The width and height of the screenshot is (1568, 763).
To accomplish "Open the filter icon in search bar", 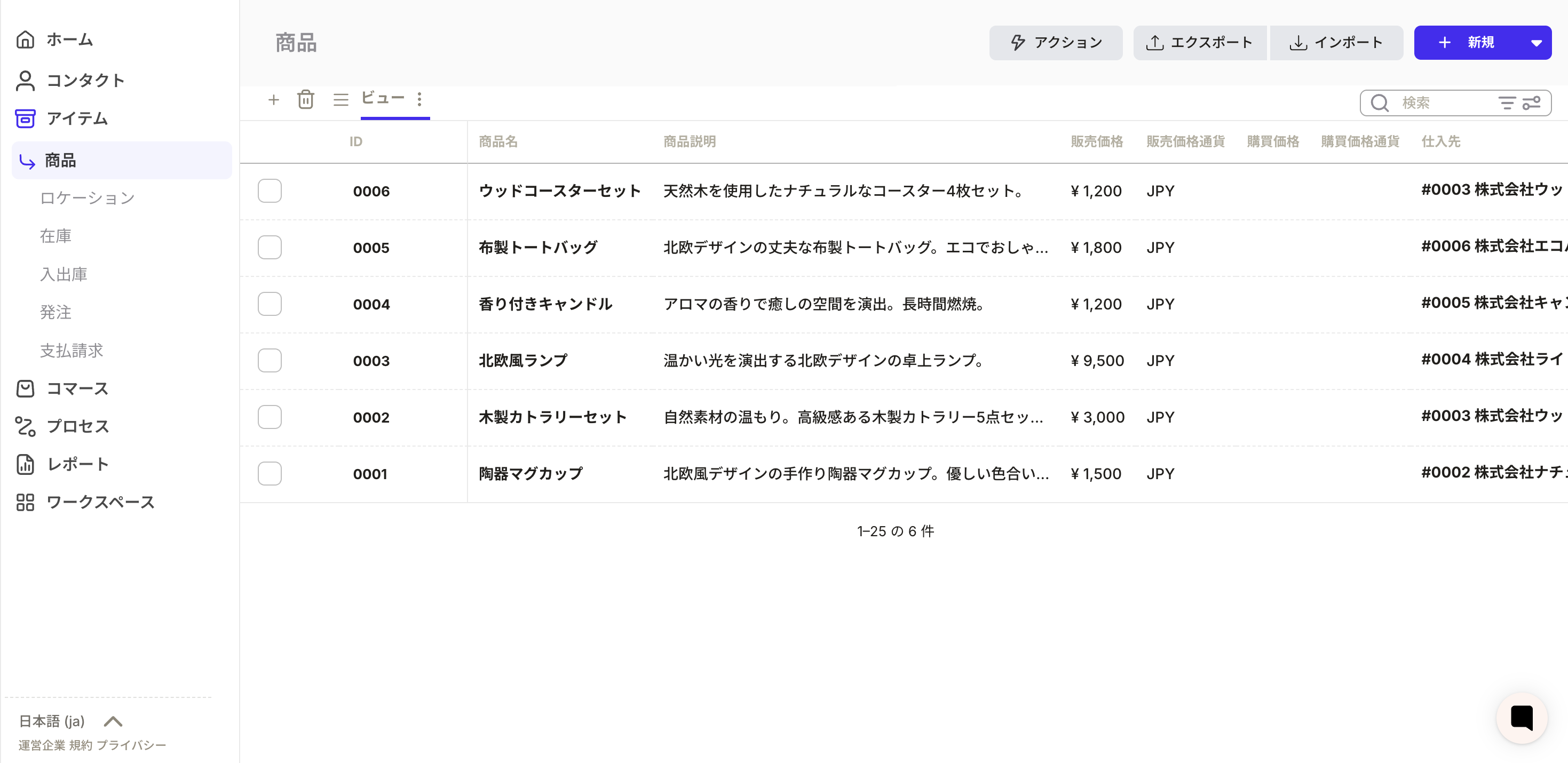I will pyautogui.click(x=1507, y=103).
